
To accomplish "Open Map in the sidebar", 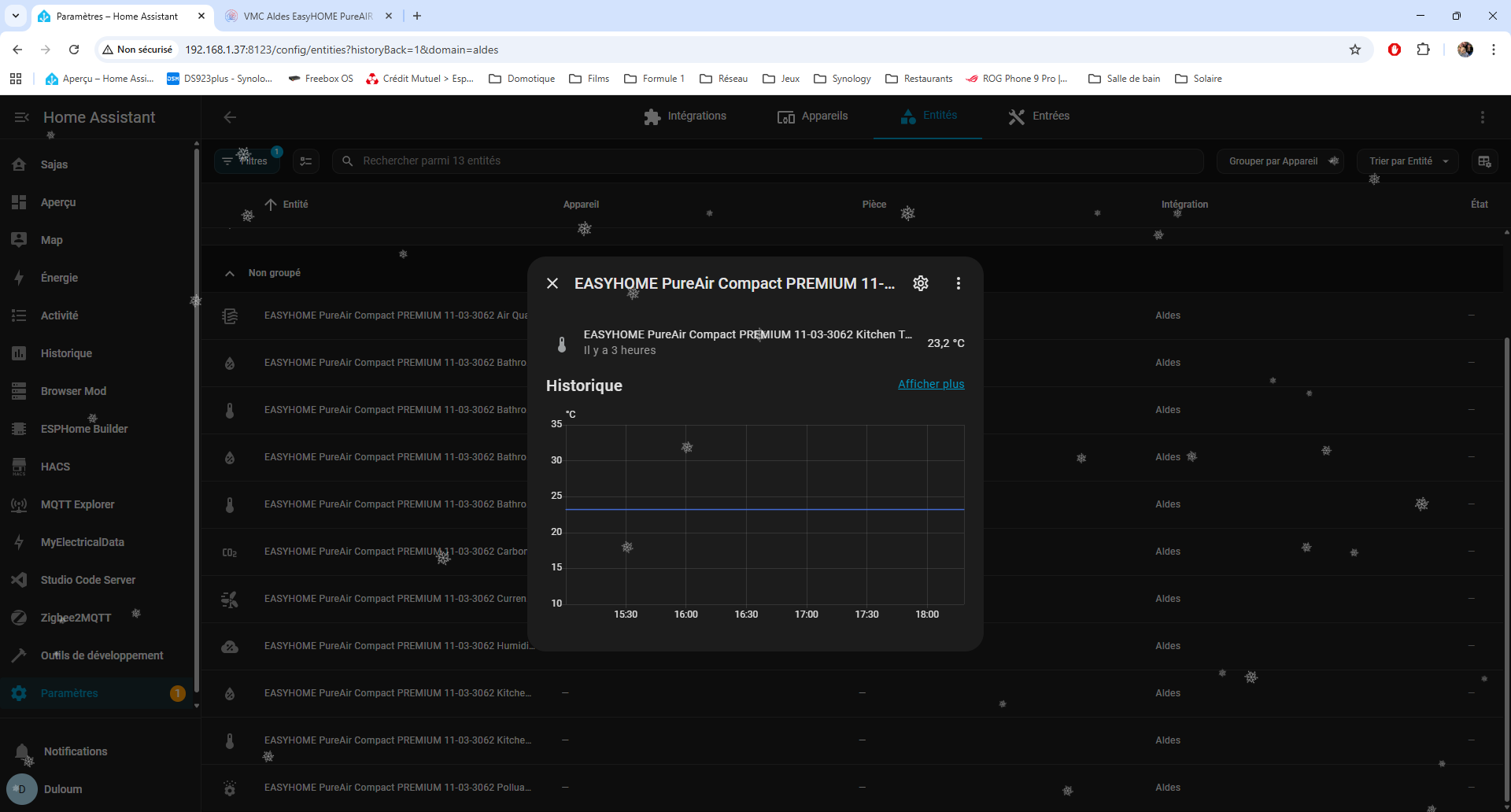I will click(97, 240).
